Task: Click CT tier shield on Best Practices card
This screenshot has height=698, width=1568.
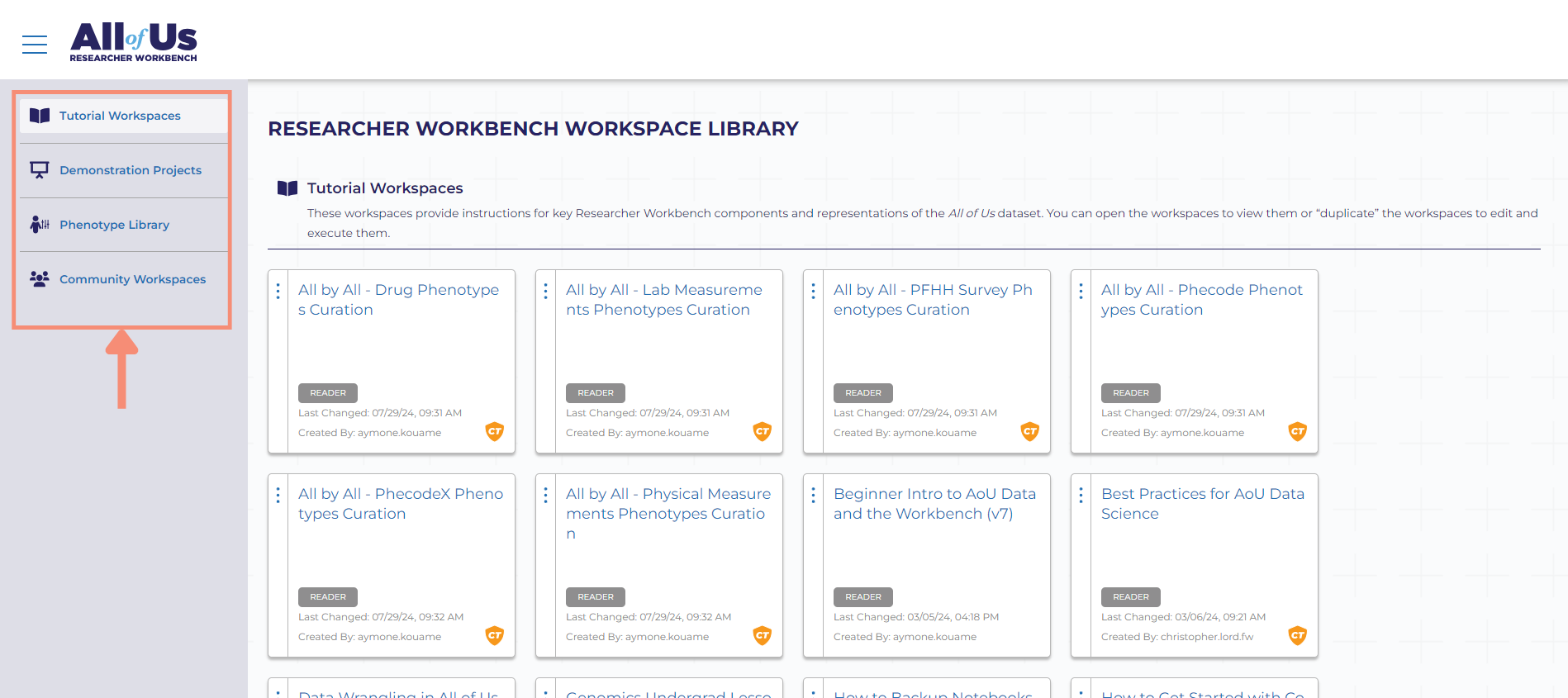Action: pyautogui.click(x=1298, y=635)
